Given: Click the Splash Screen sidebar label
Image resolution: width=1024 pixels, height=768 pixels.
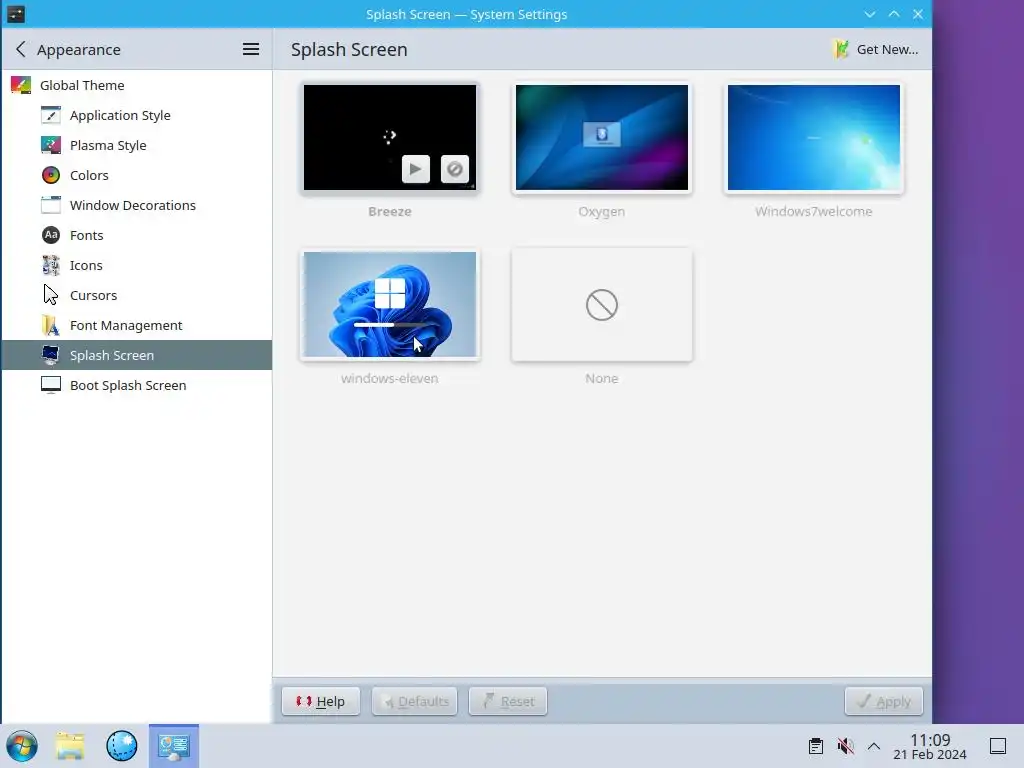Looking at the screenshot, I should 112,355.
